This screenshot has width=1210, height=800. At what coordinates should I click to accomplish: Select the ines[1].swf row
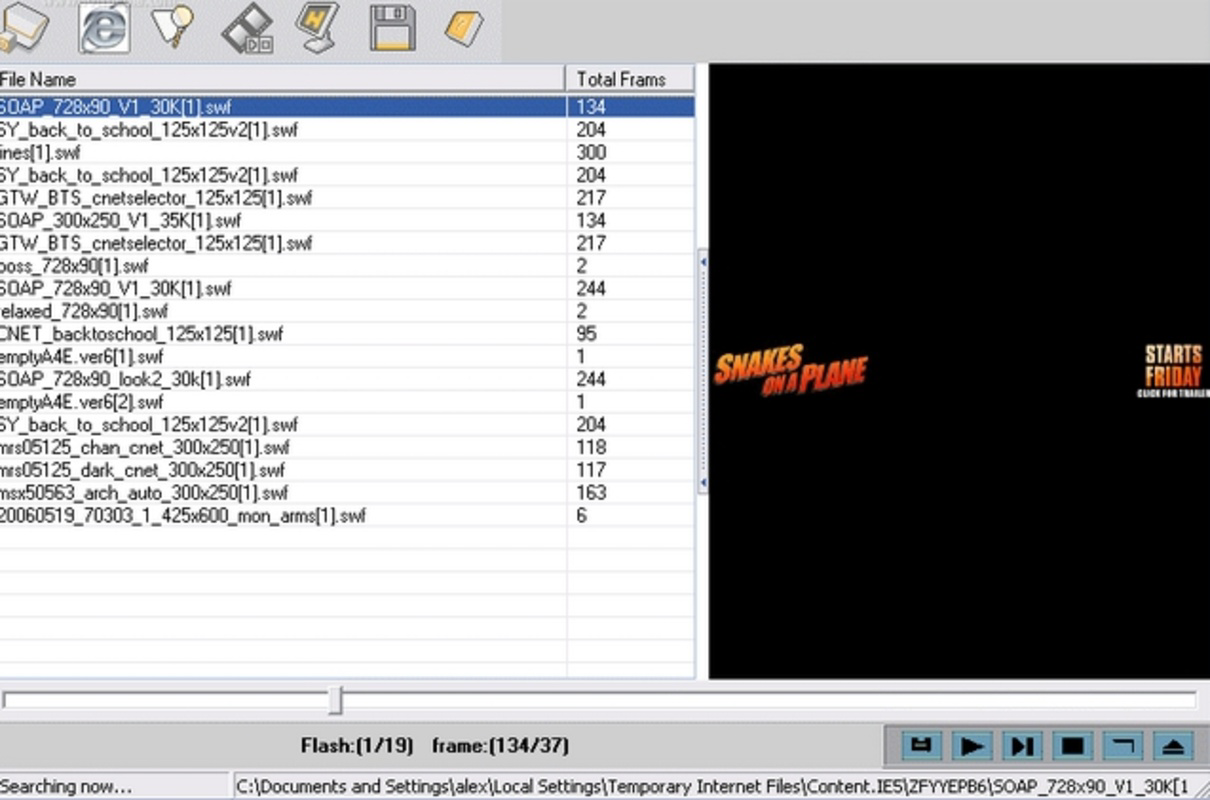[347, 152]
